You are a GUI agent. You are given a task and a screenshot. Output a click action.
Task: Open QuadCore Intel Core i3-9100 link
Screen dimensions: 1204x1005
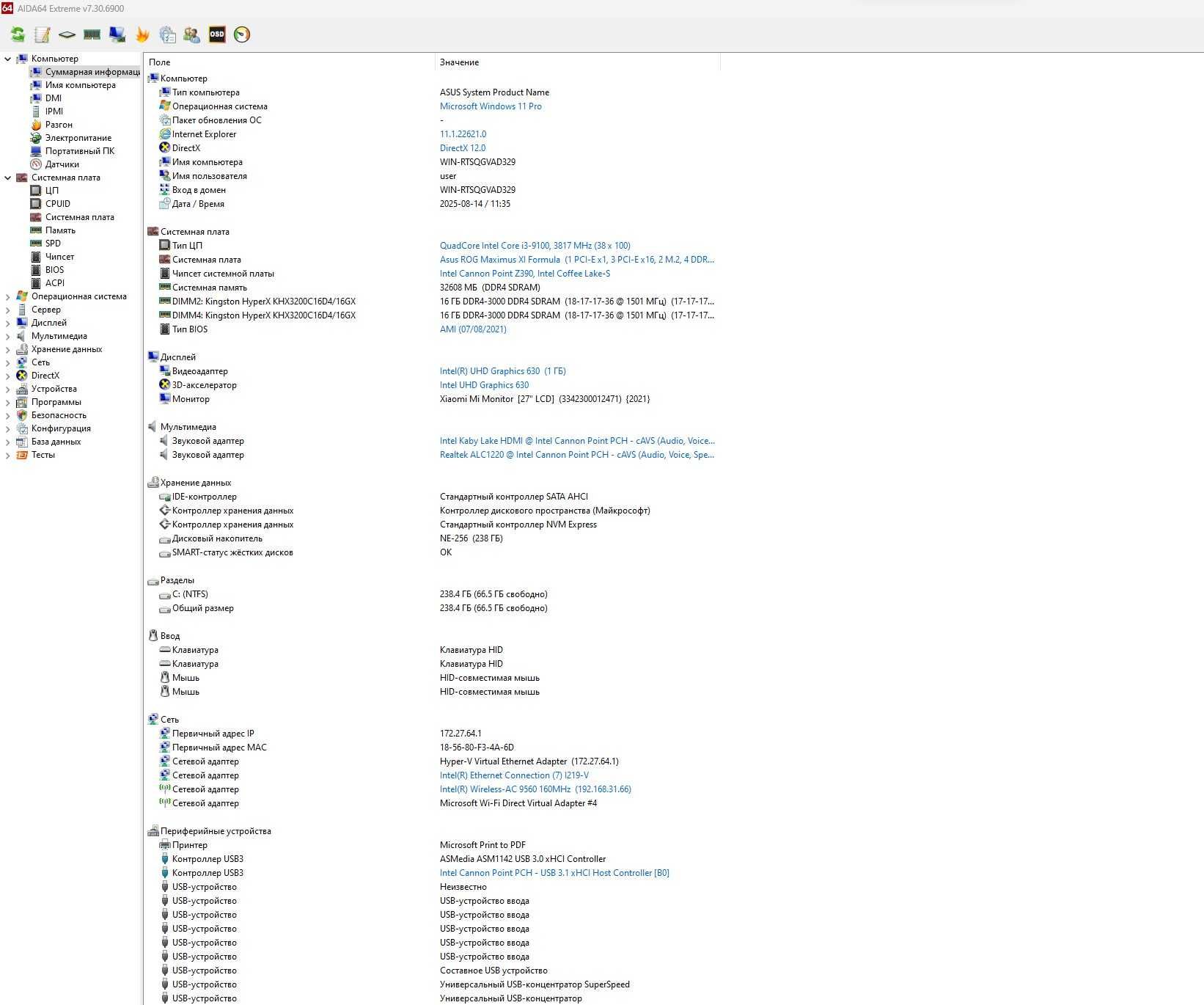[535, 246]
